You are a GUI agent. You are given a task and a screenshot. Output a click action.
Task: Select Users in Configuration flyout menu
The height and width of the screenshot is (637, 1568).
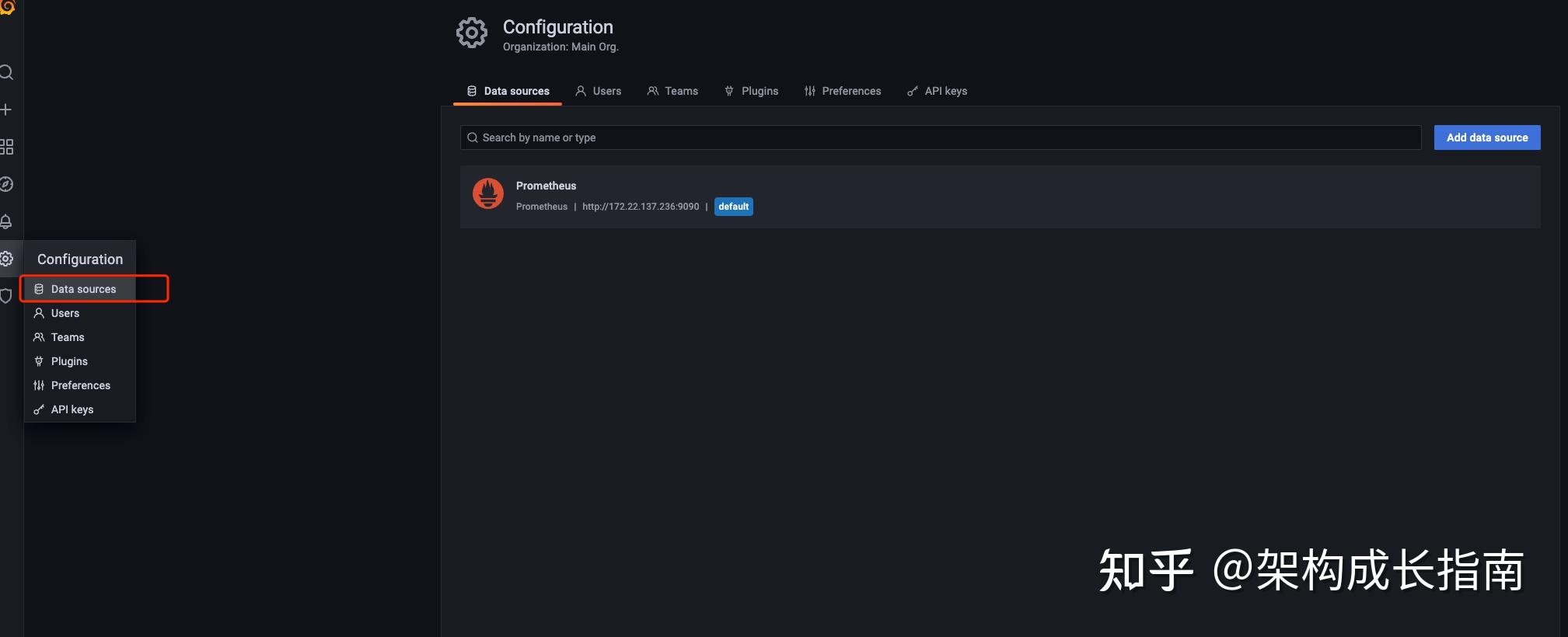65,313
